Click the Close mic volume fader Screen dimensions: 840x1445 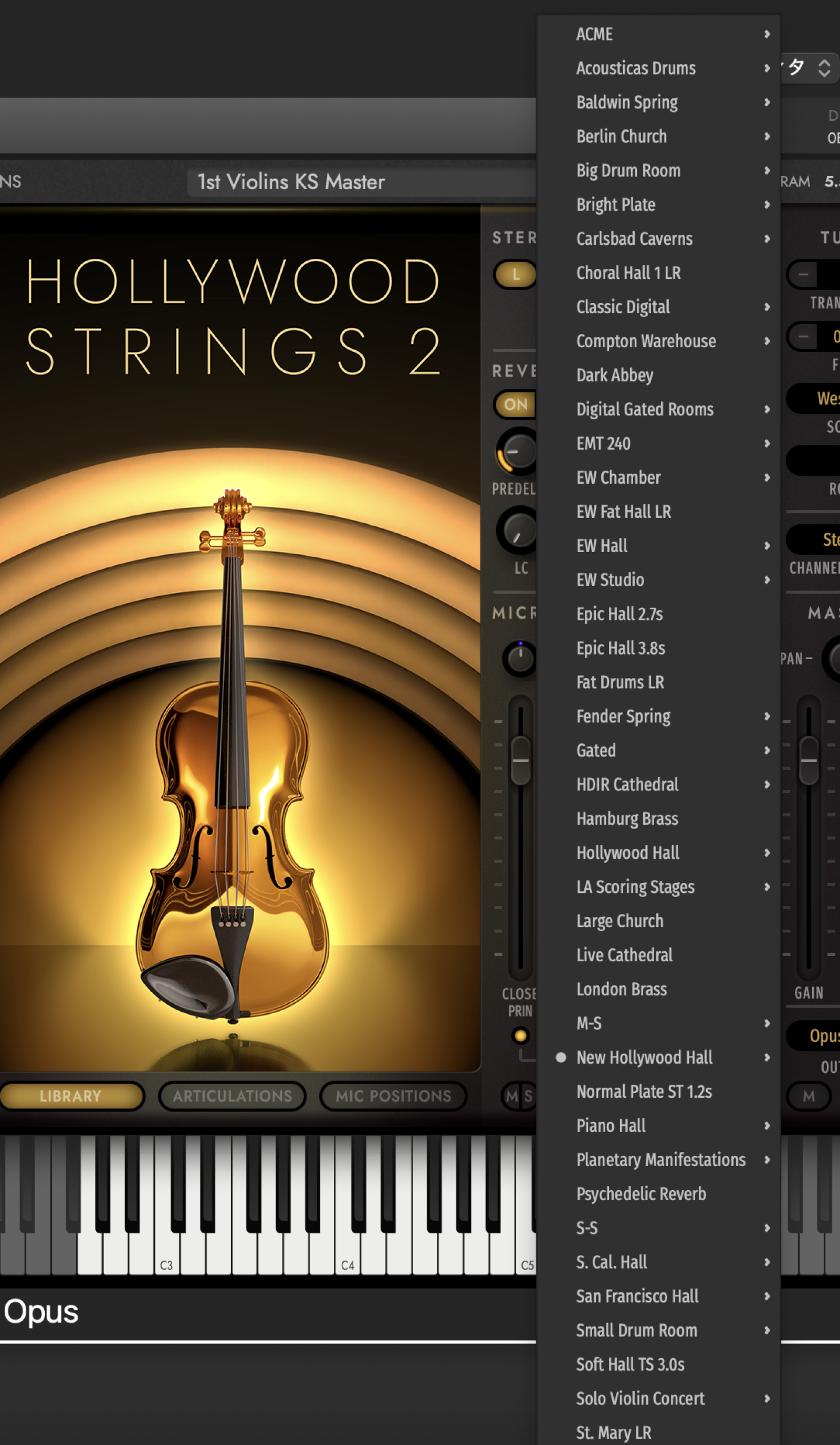520,762
